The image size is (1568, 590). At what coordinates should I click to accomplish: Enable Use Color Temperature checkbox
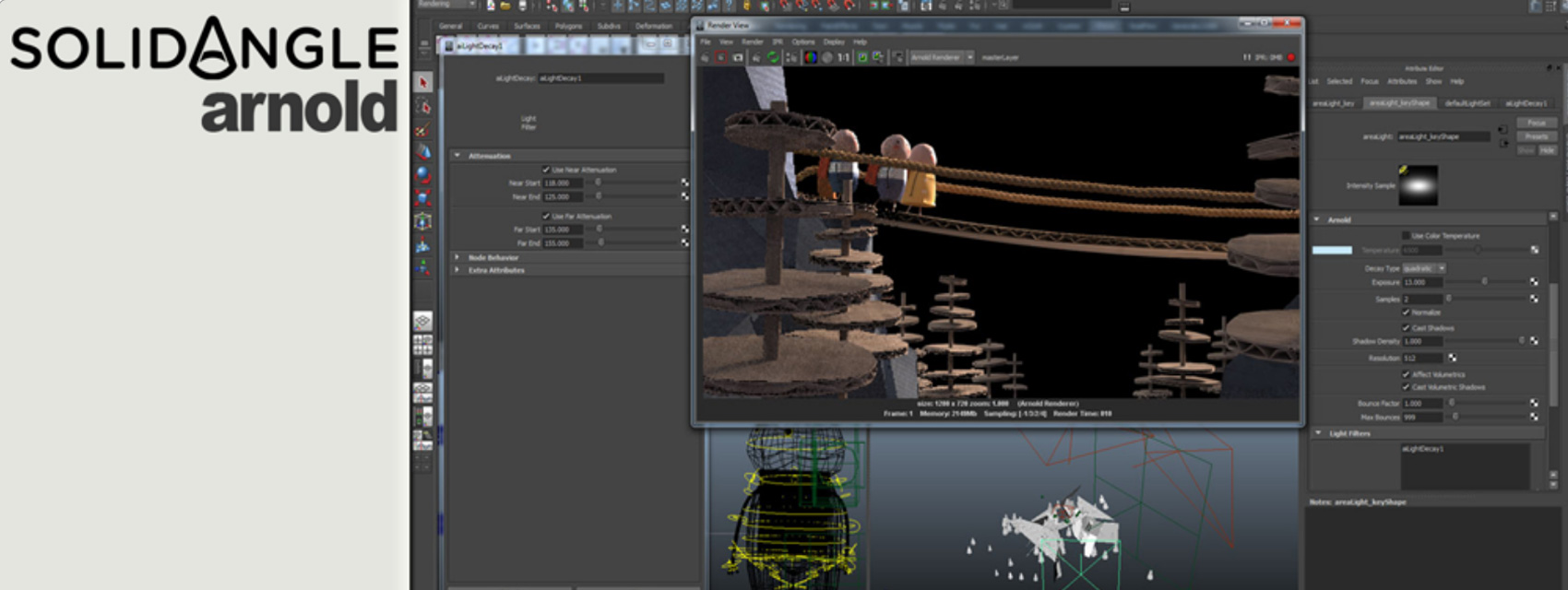tap(1406, 236)
